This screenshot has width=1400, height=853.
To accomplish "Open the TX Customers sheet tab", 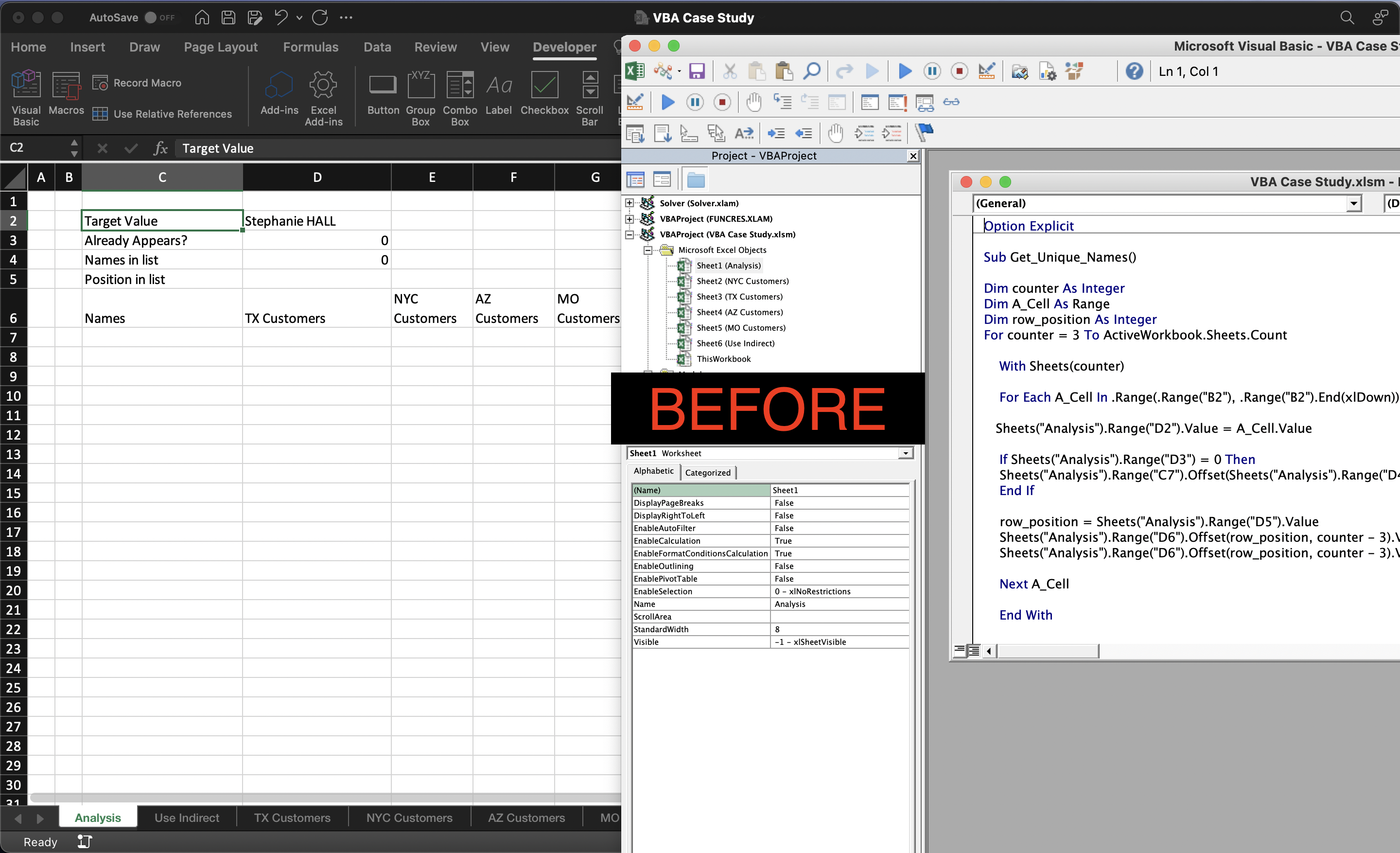I will [x=292, y=817].
